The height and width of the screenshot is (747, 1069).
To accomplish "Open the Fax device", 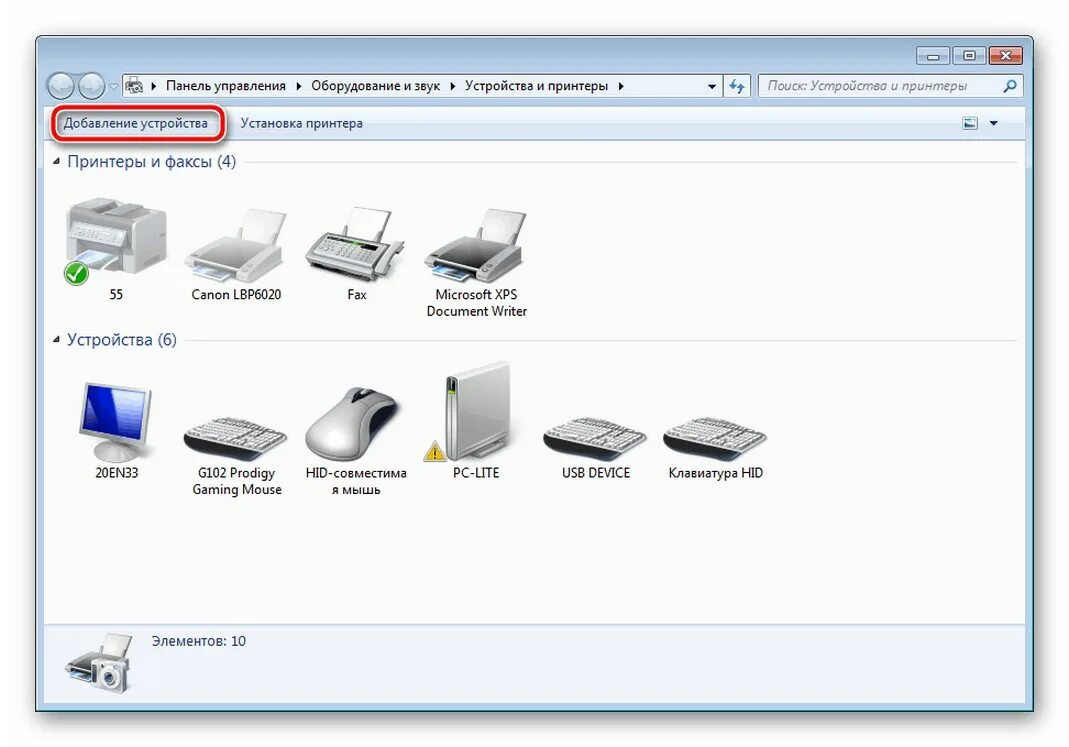I will point(356,245).
